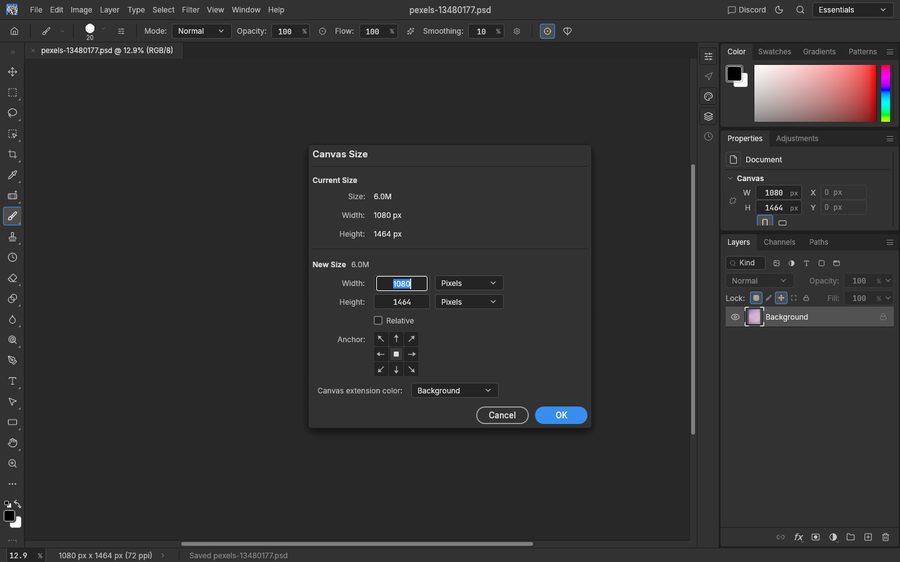Open the Image menu
Viewport: 900px width, 562px height.
82,10
